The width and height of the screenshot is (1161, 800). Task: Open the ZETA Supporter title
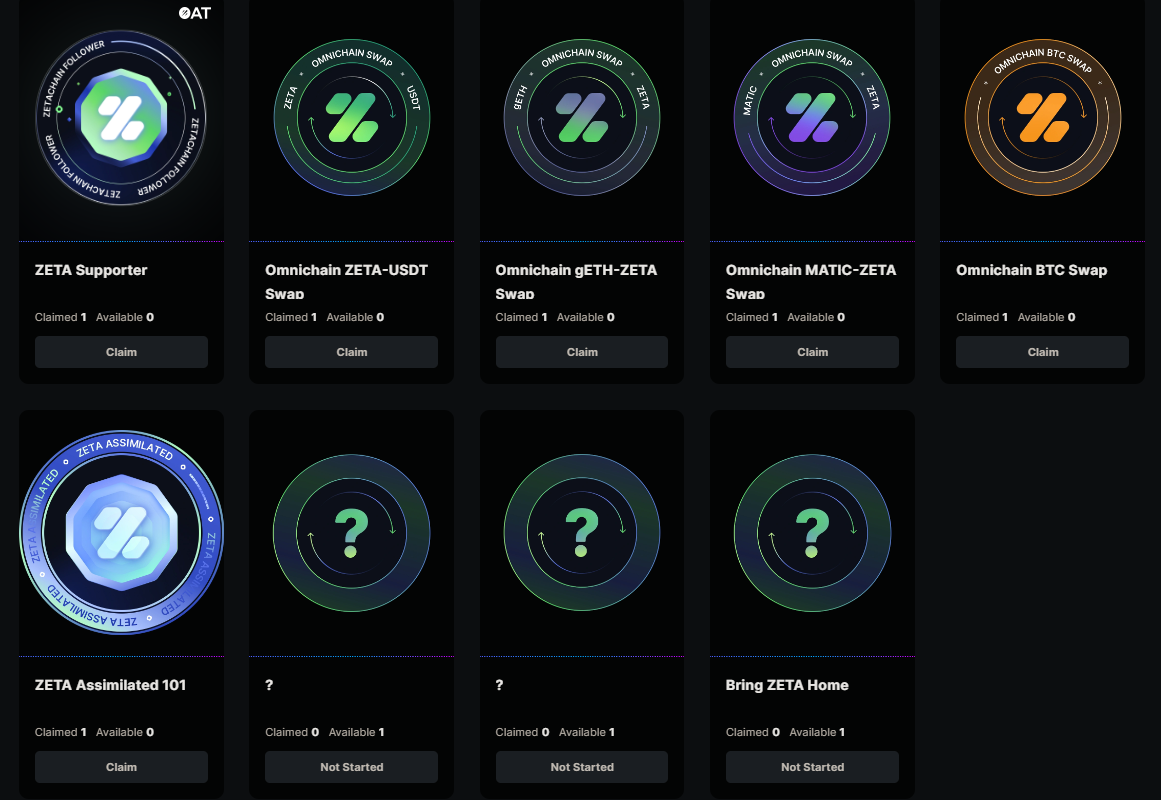coord(91,270)
